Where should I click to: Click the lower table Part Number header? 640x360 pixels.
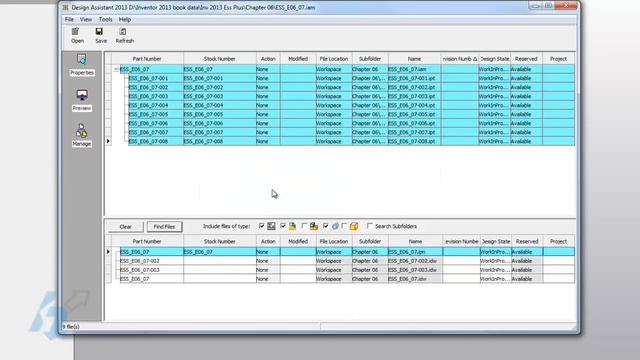coord(147,241)
